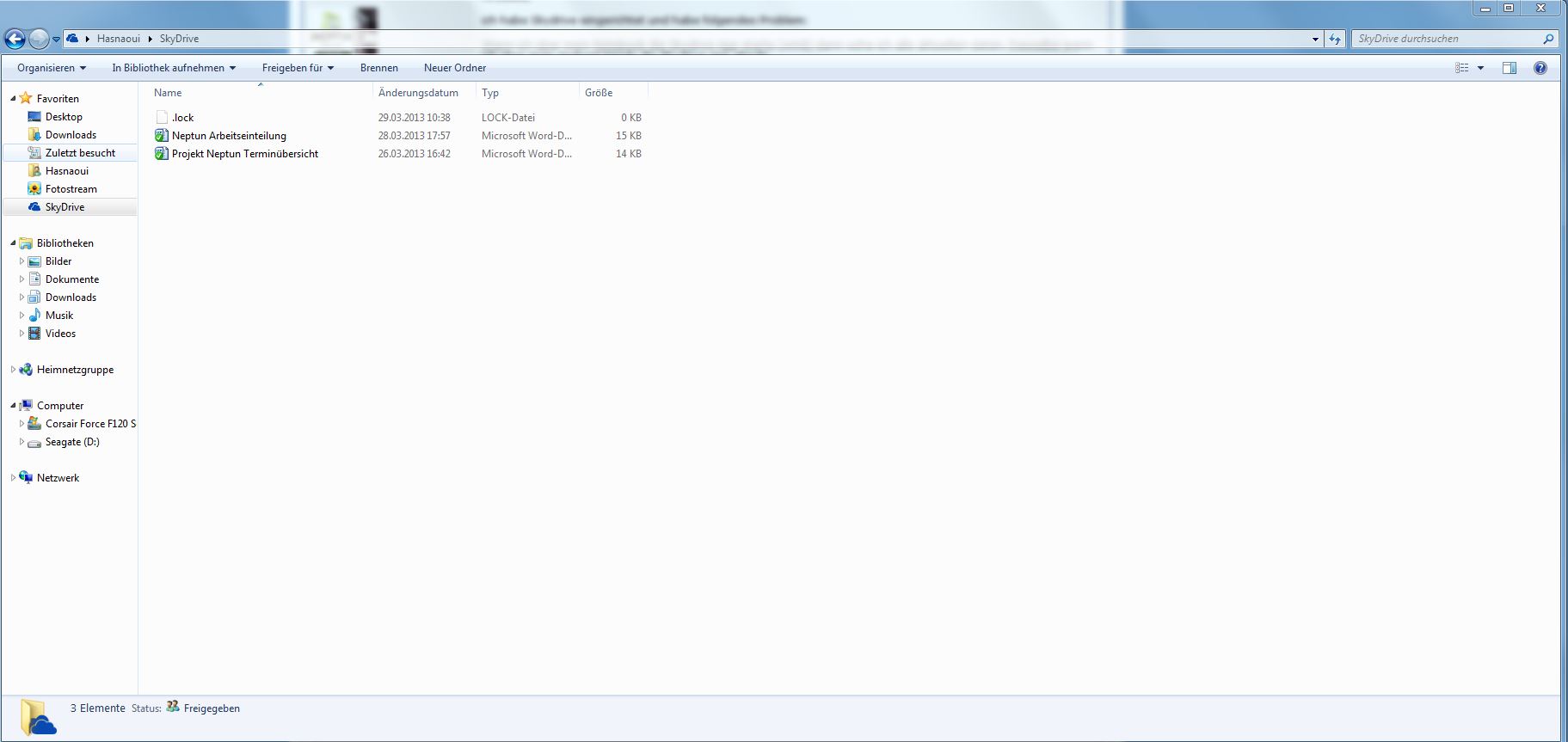The image size is (1568, 742).
Task: Open In Bibliothek aufnehmen menu
Action: 174,68
